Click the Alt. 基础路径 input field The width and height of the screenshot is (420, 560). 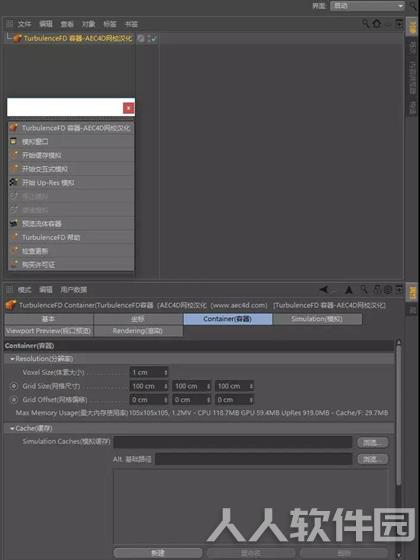[254, 459]
